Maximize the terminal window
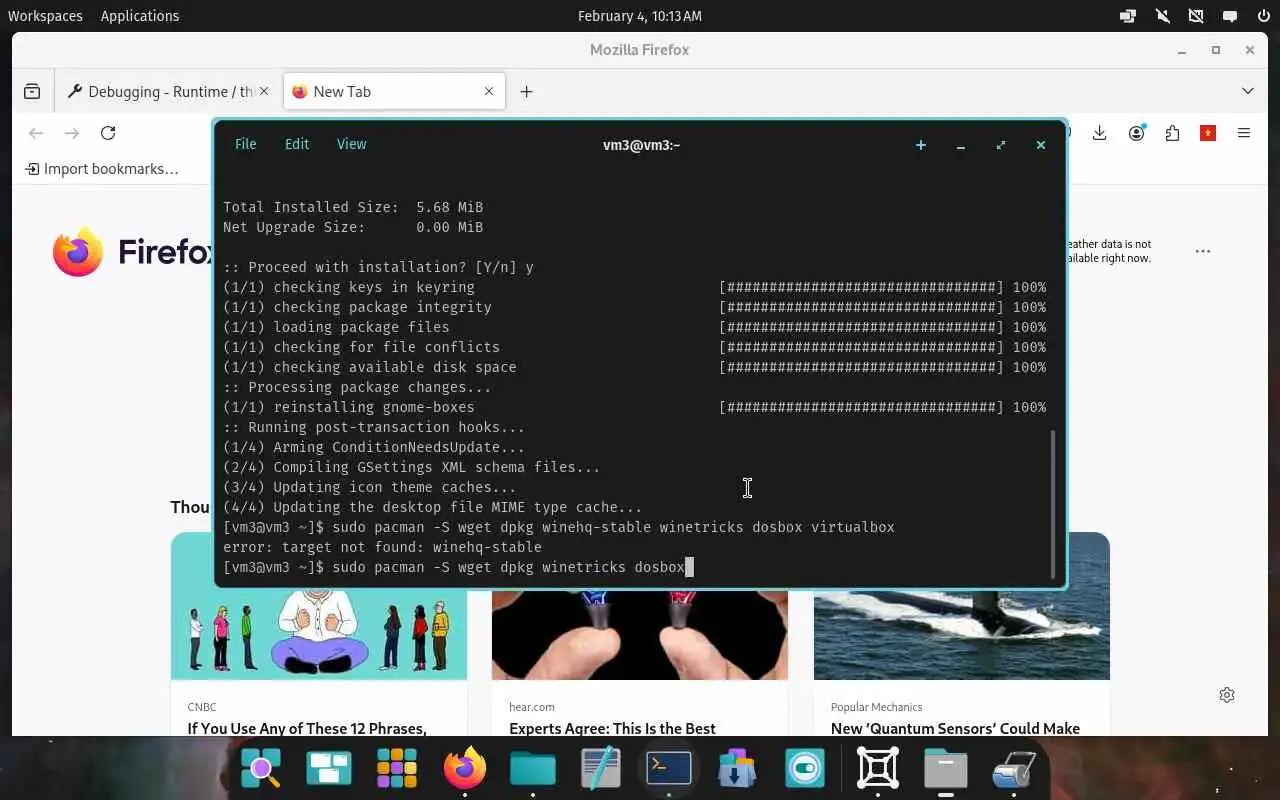The width and height of the screenshot is (1280, 800). click(x=1001, y=145)
